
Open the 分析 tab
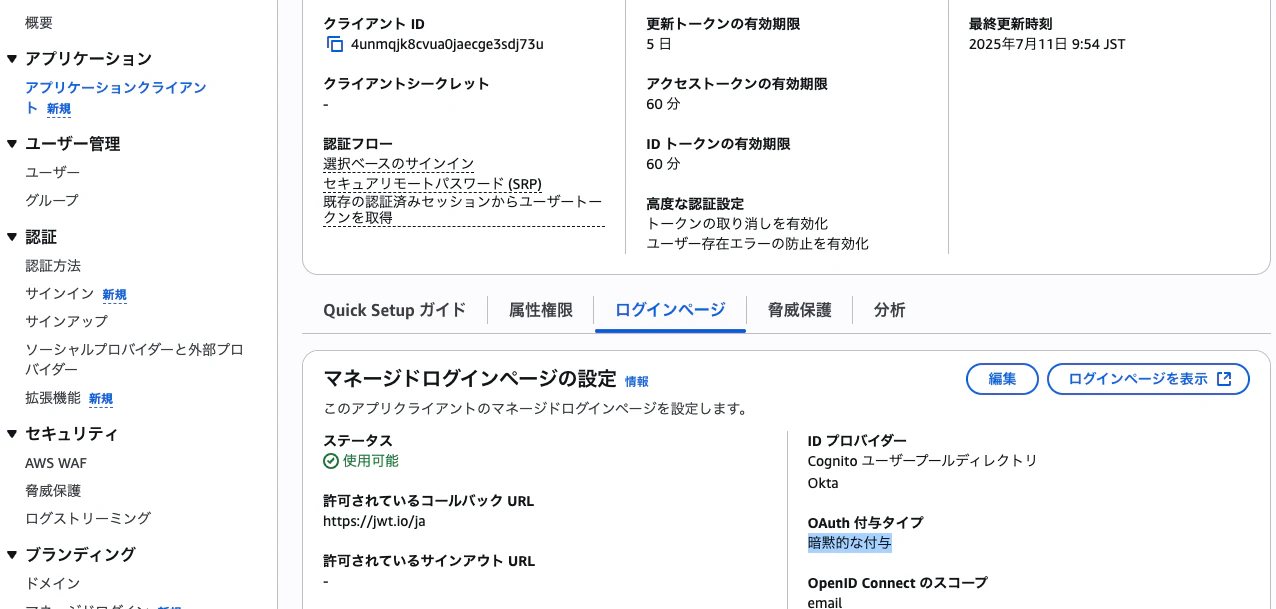888,310
